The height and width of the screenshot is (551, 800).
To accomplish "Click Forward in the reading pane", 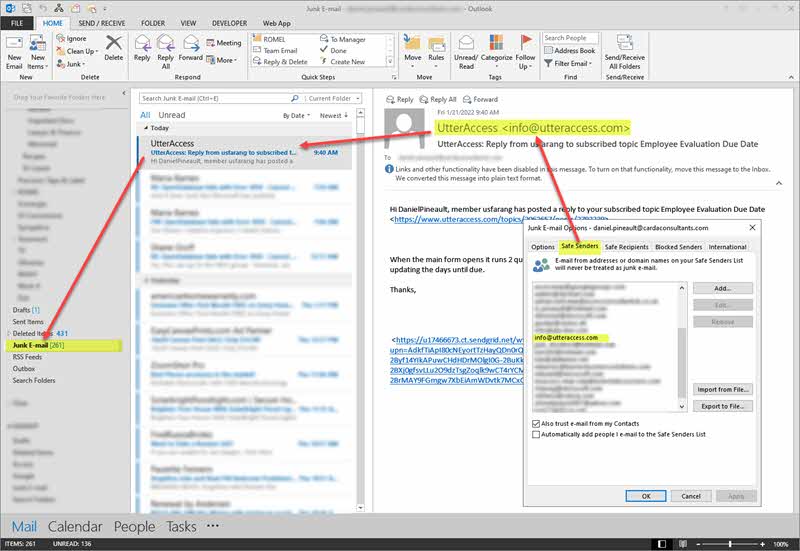I will pyautogui.click(x=480, y=99).
